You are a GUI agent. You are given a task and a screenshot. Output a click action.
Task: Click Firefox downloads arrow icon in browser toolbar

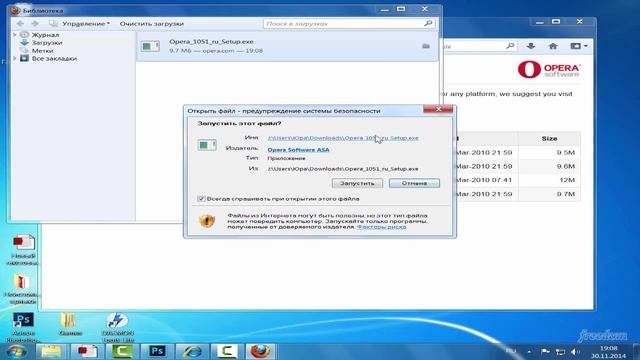pyautogui.click(x=531, y=46)
